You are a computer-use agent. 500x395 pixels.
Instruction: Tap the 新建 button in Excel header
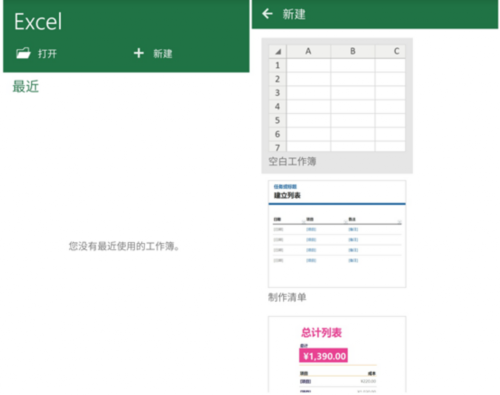153,53
